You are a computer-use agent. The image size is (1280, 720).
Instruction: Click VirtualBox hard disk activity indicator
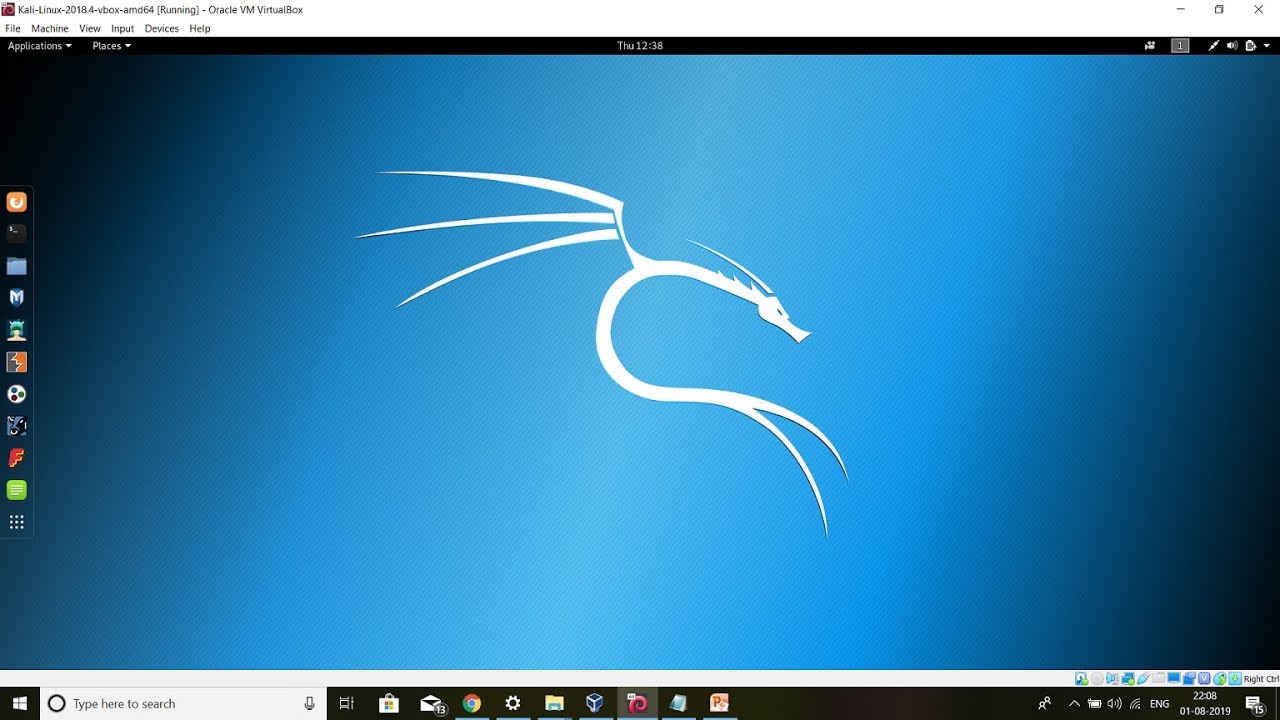(x=1081, y=679)
